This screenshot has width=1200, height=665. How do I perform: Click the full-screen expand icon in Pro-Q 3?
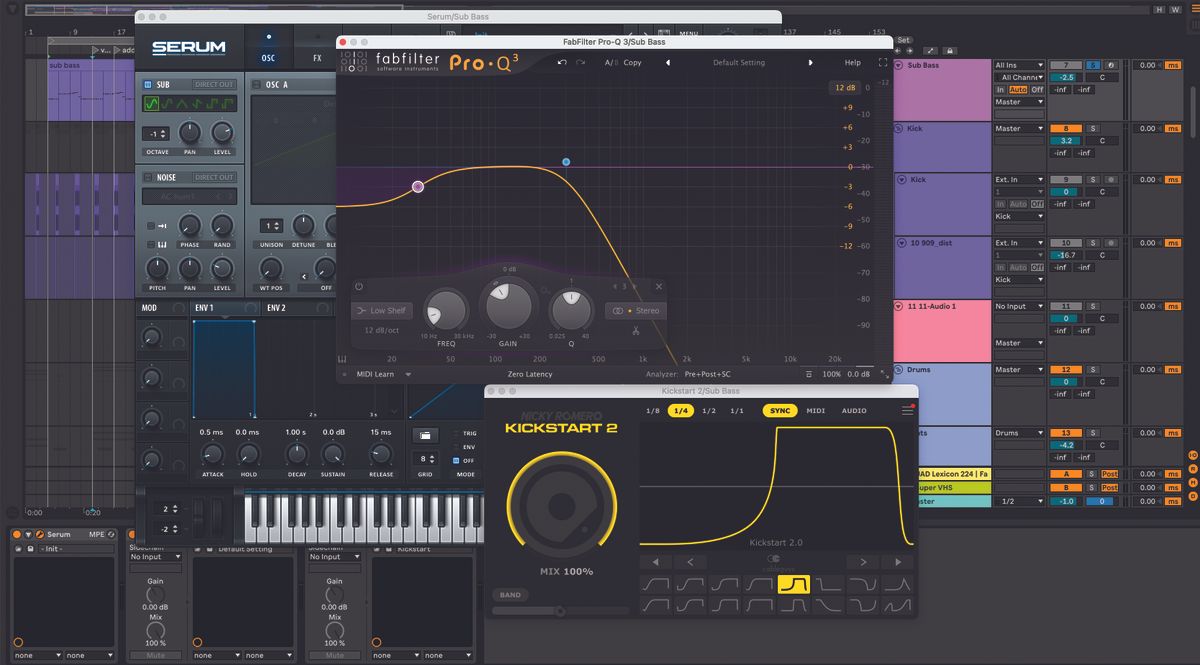[x=881, y=61]
